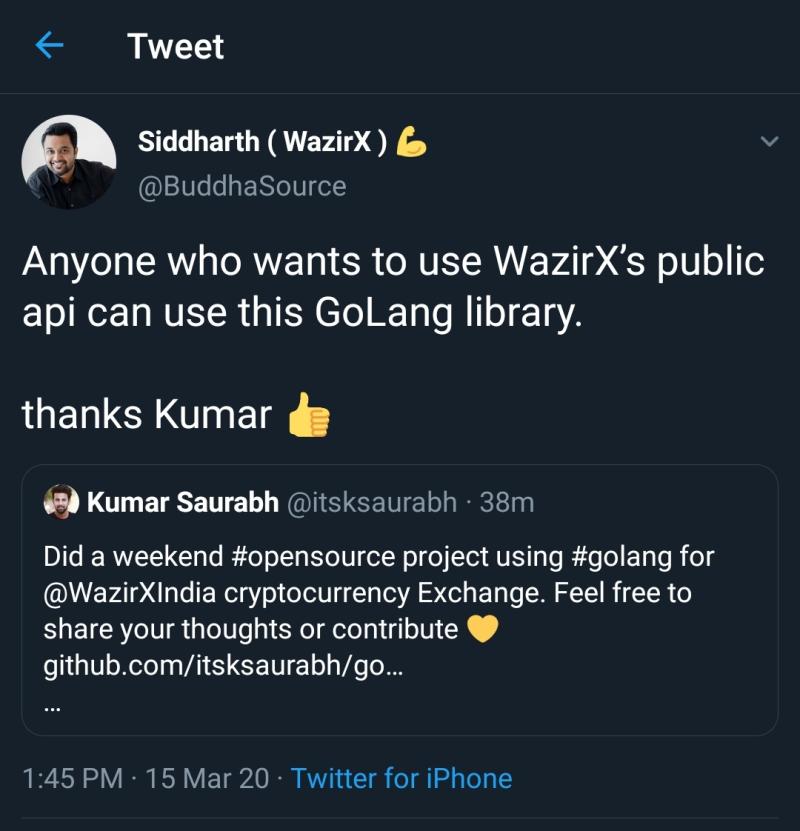Tap the @itsksaurabh handle
This screenshot has height=831, width=800.
(x=372, y=502)
